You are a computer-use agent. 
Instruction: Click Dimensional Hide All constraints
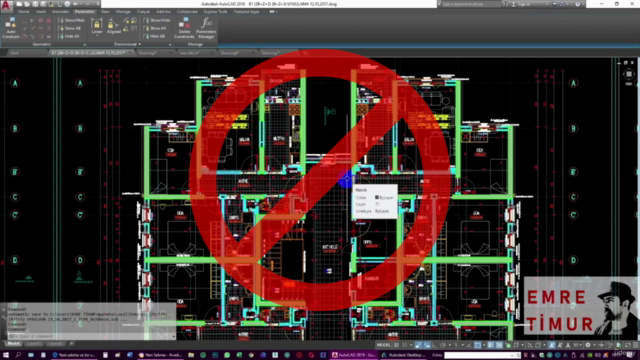coord(155,36)
